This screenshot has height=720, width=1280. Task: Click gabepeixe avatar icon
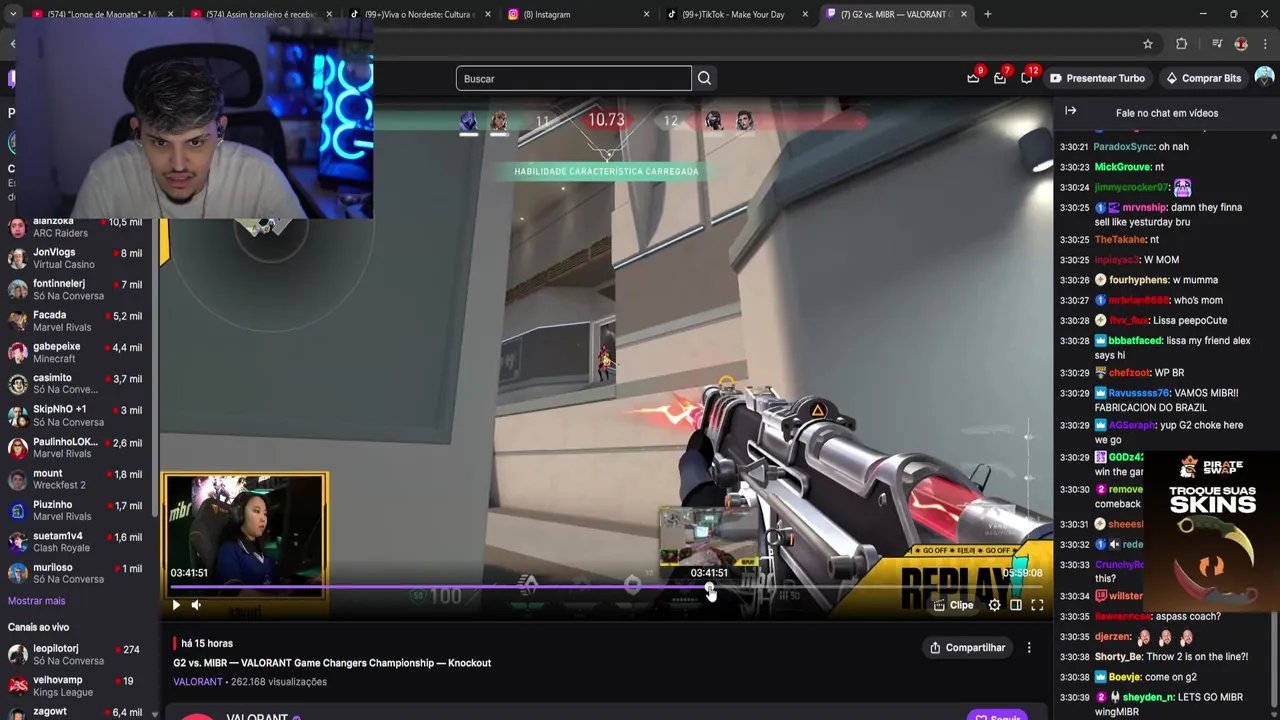point(17,353)
